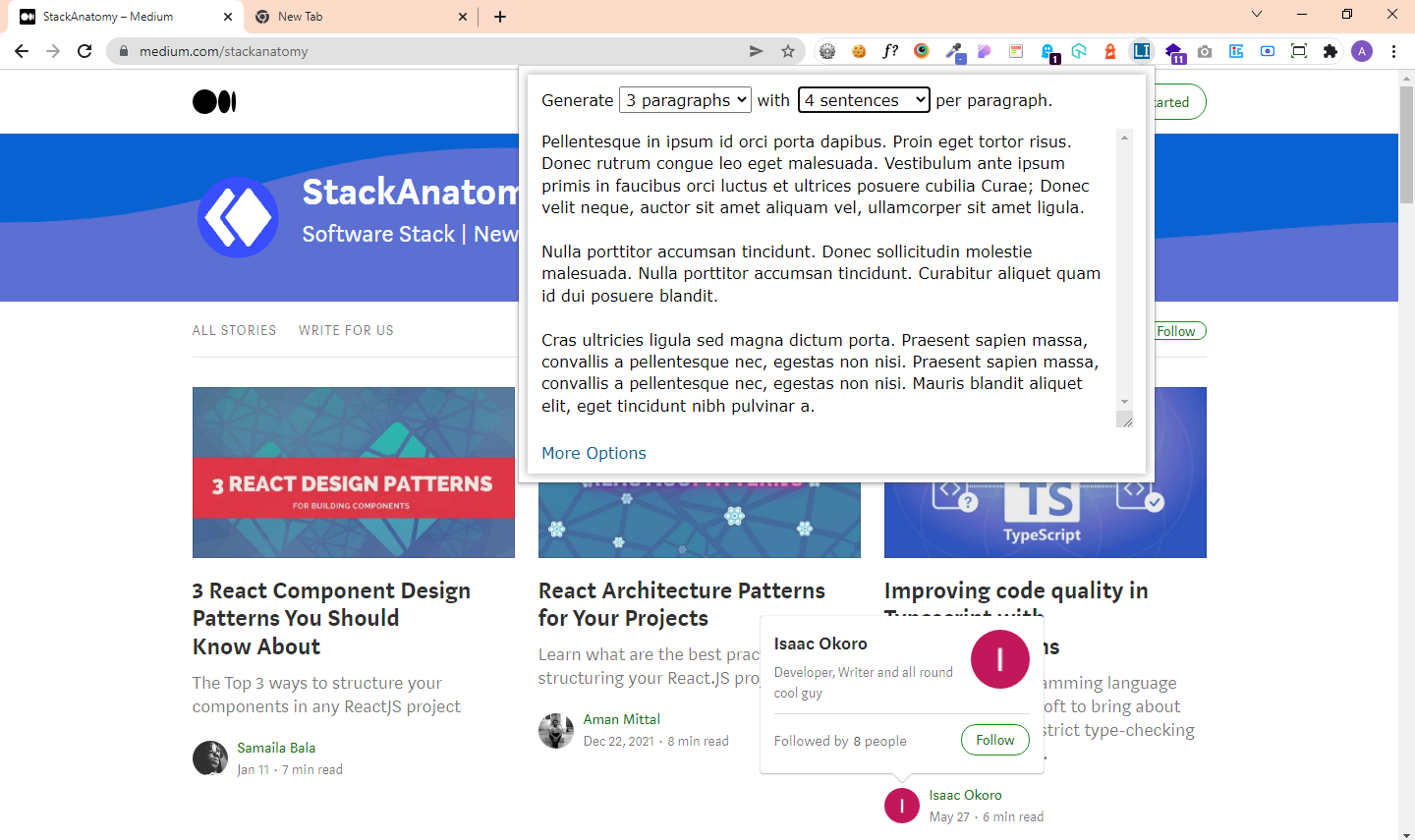Click the text area scroll up arrow

click(1124, 138)
